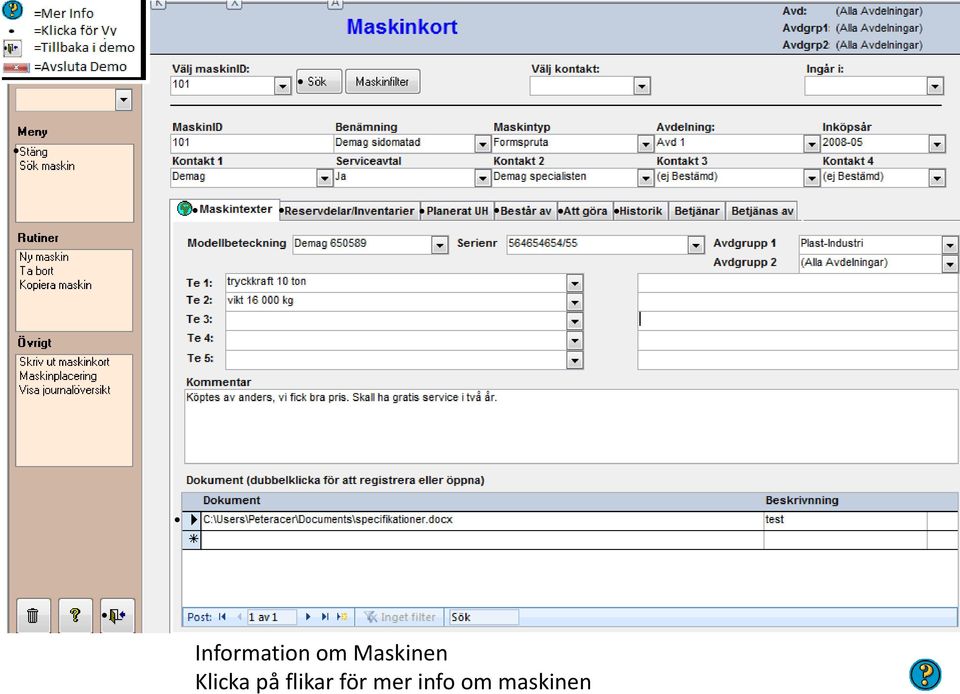The image size is (960, 694).
Task: Open the Kontakt 4 dropdown
Action: (x=937, y=178)
